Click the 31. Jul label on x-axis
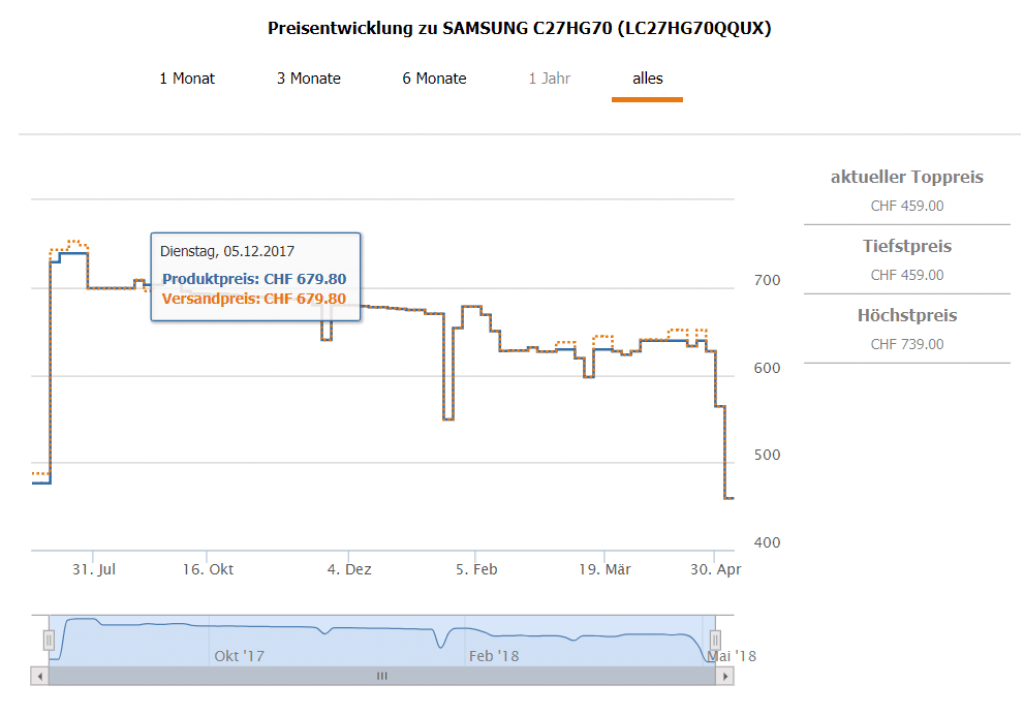Screen dimensions: 1024x716 (94, 569)
